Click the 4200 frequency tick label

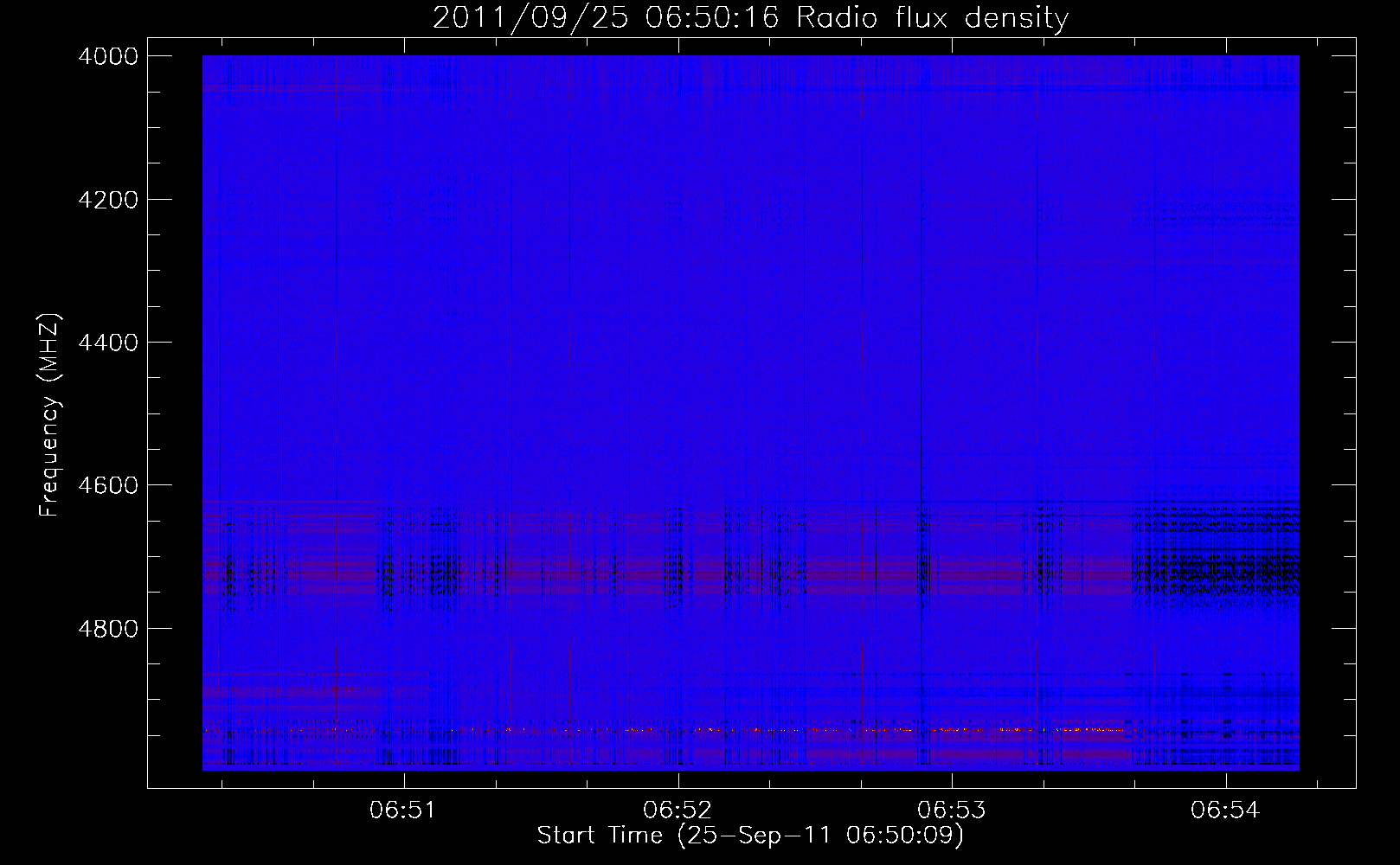point(108,200)
